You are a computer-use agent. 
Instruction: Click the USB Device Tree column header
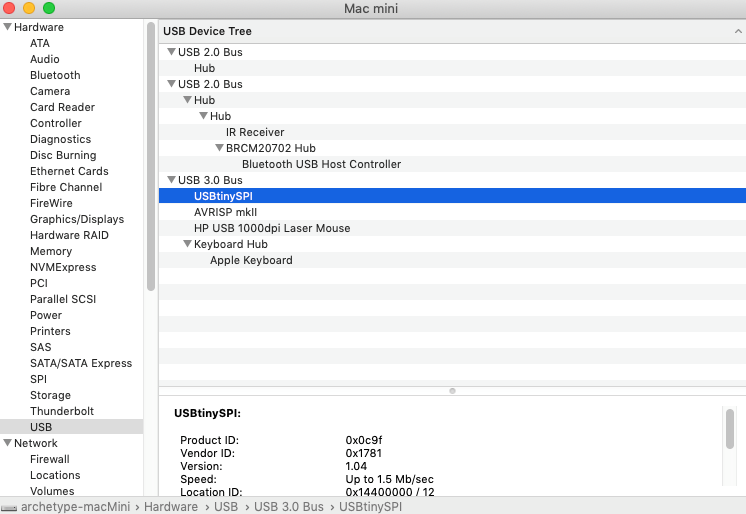pos(452,31)
